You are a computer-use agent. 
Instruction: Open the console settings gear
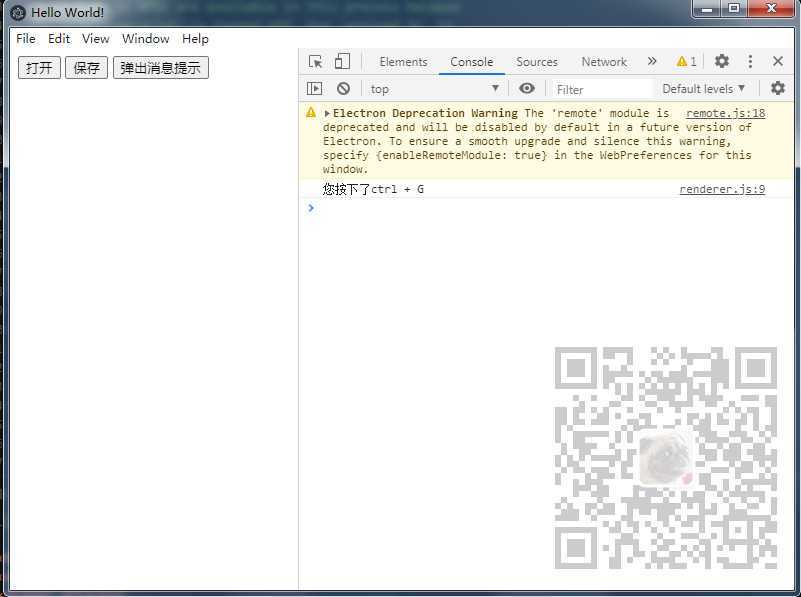point(778,88)
